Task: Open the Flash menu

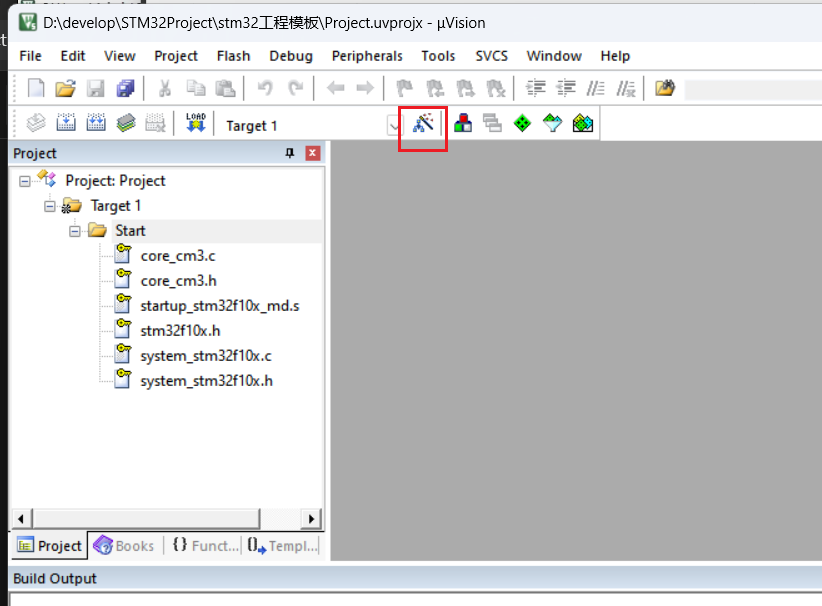Action: [234, 56]
